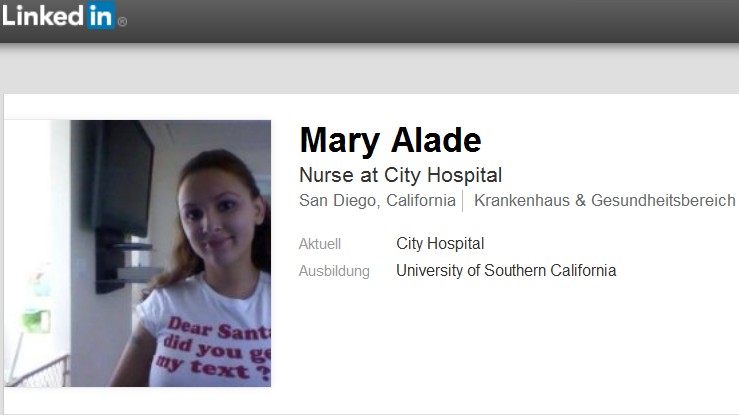The height and width of the screenshot is (415, 739).
Task: Select the headline "Nurse at City Hospital"
Action: [401, 175]
